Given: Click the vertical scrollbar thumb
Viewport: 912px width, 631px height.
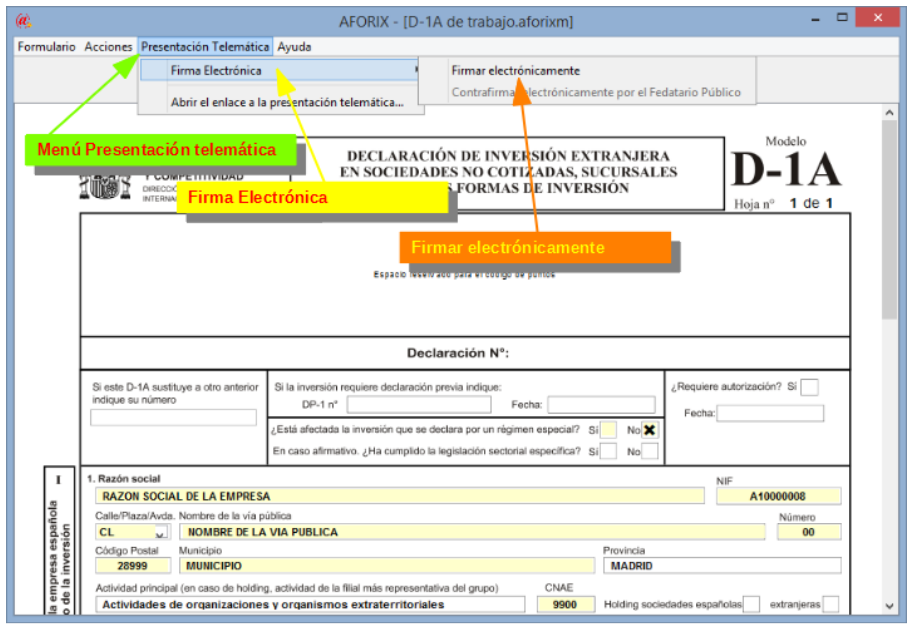Looking at the screenshot, I should click(889, 220).
